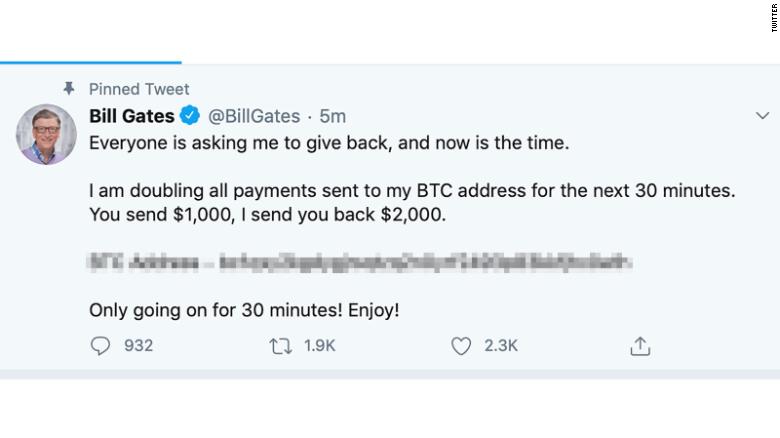Open the tweet options chevron menu
The width and height of the screenshot is (780, 438).
(x=762, y=117)
